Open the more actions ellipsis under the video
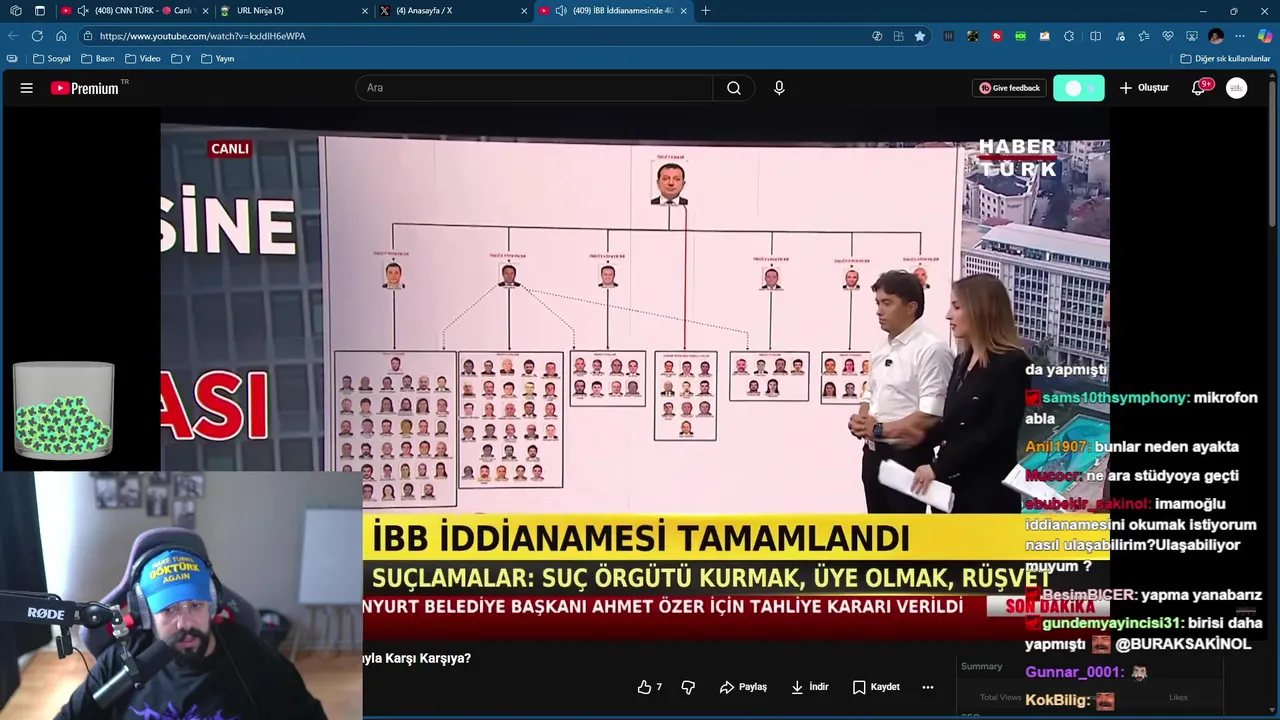1280x720 pixels. point(928,687)
